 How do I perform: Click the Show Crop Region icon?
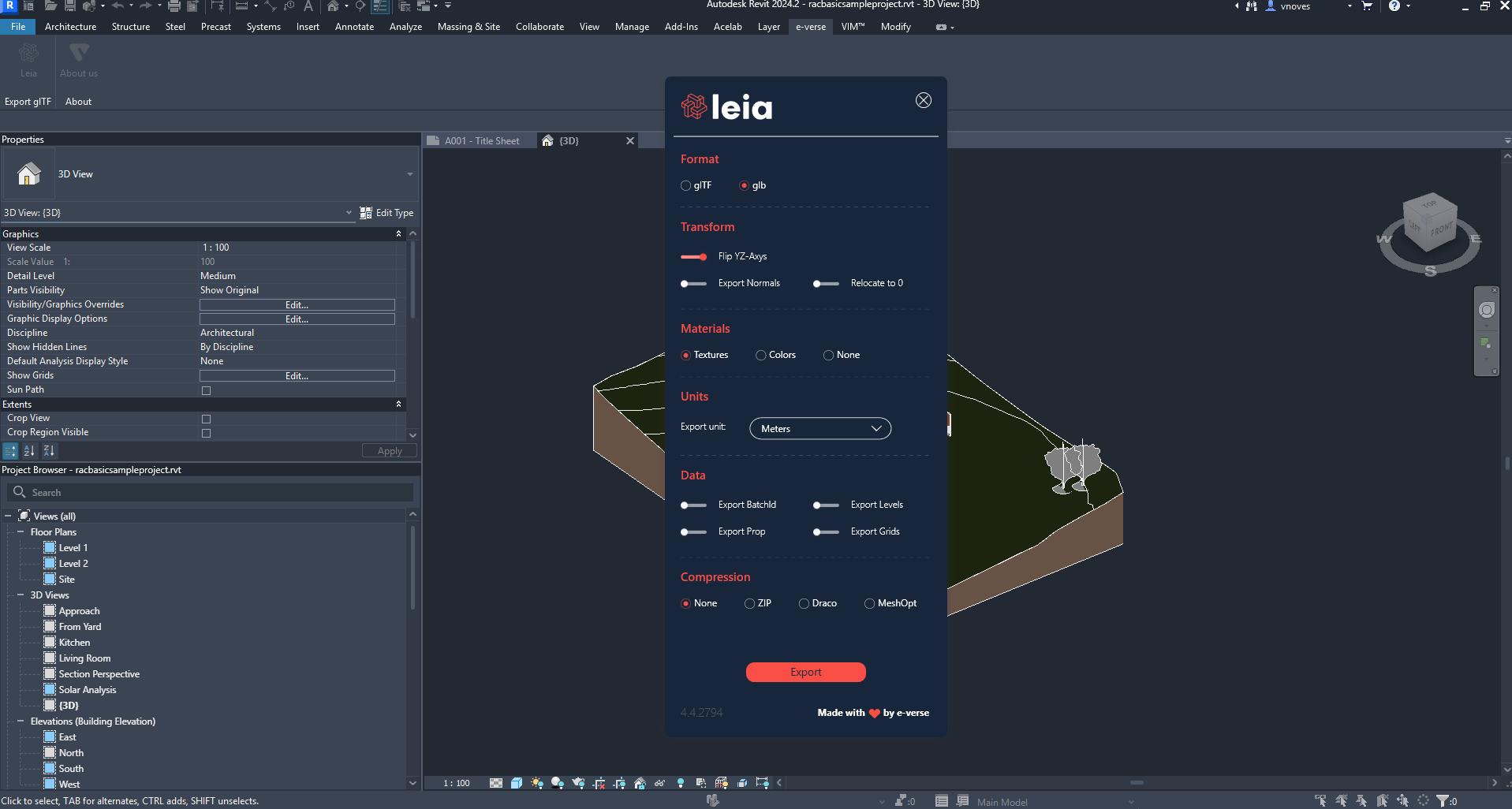click(619, 783)
